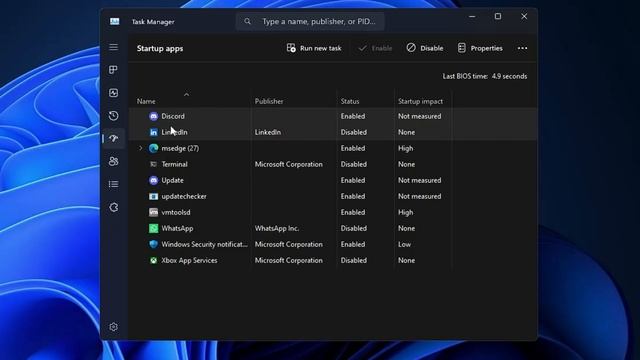Select the vmtoolsd row name
640x360 pixels.
(x=176, y=212)
